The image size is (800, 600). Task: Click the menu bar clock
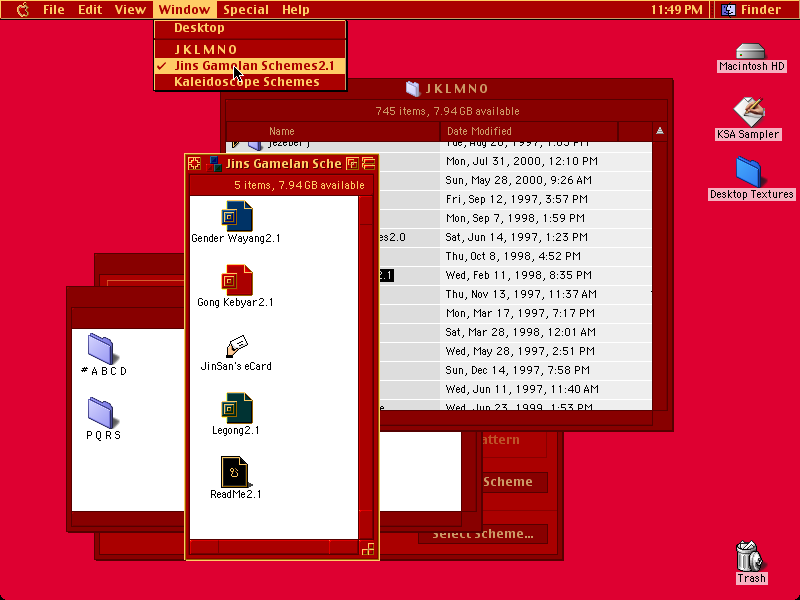tap(677, 9)
